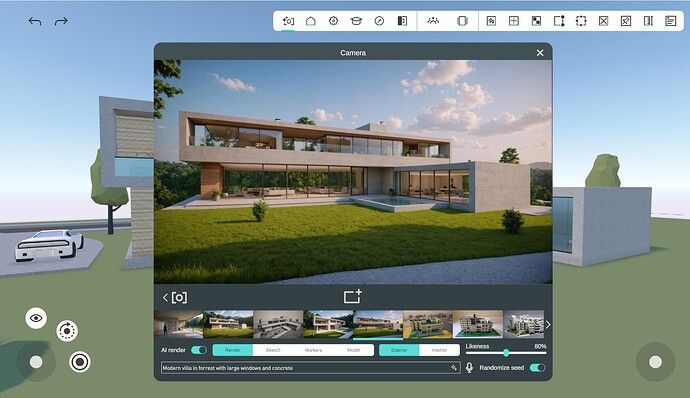Click the Randomize seed label
The image size is (690, 398).
click(502, 367)
